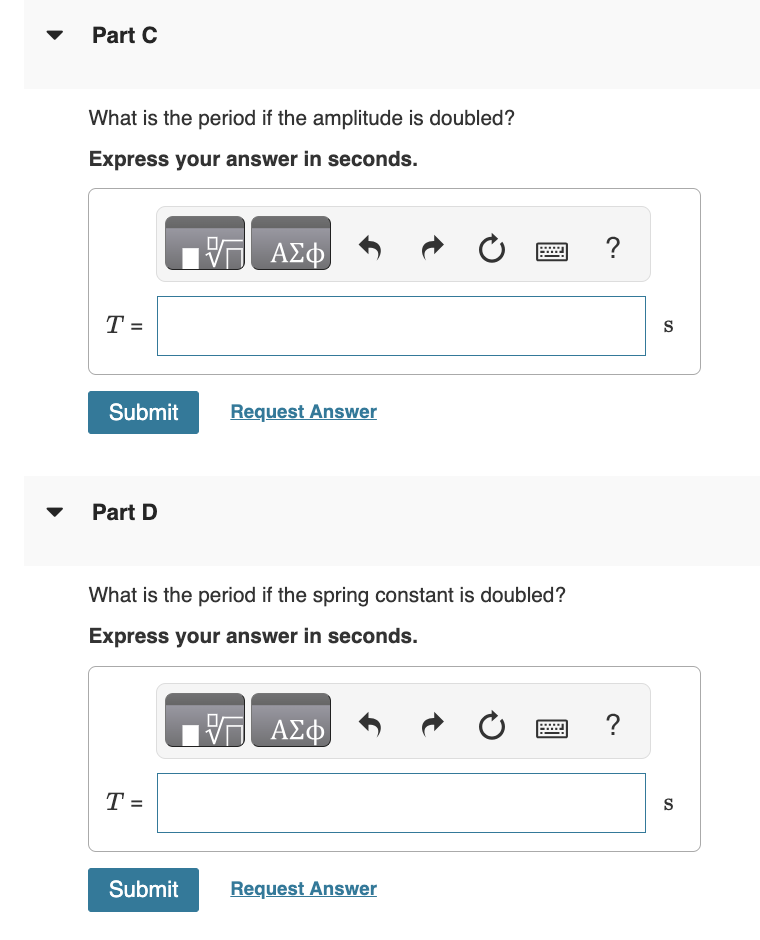Viewport: 760px width, 940px height.
Task: Collapse the Part D section
Action: (55, 513)
